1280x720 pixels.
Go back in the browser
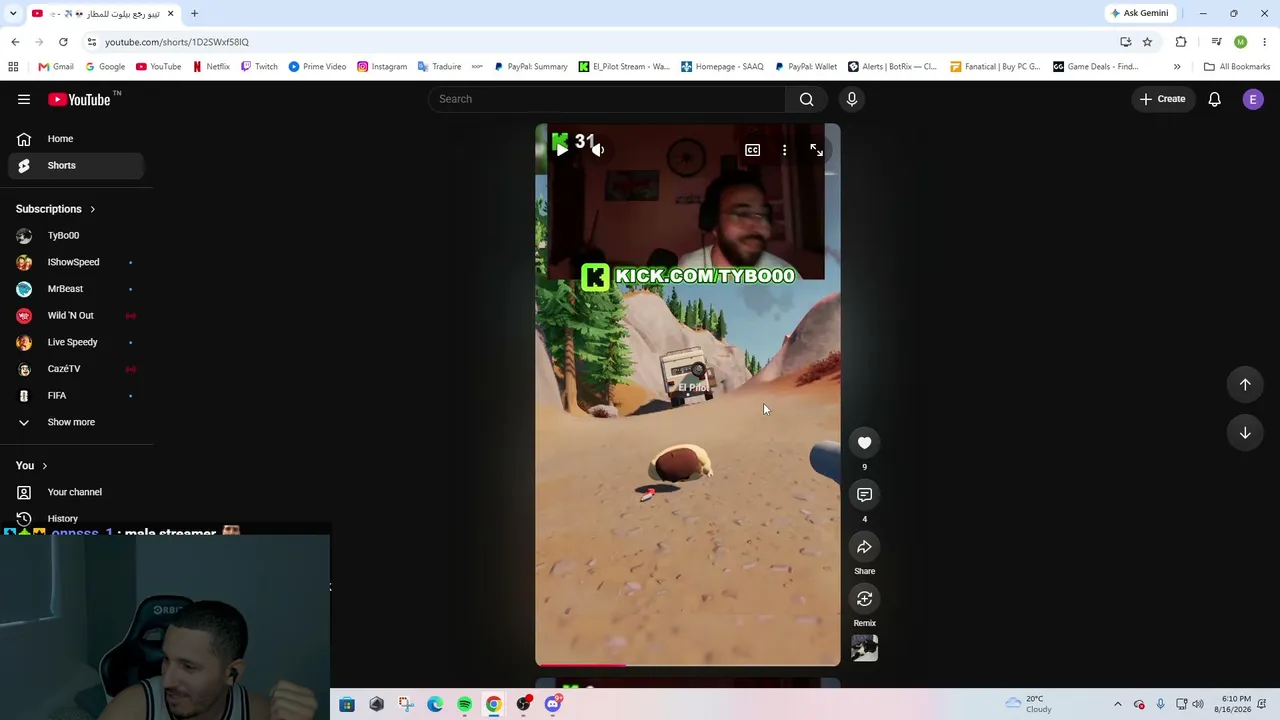pyautogui.click(x=15, y=42)
